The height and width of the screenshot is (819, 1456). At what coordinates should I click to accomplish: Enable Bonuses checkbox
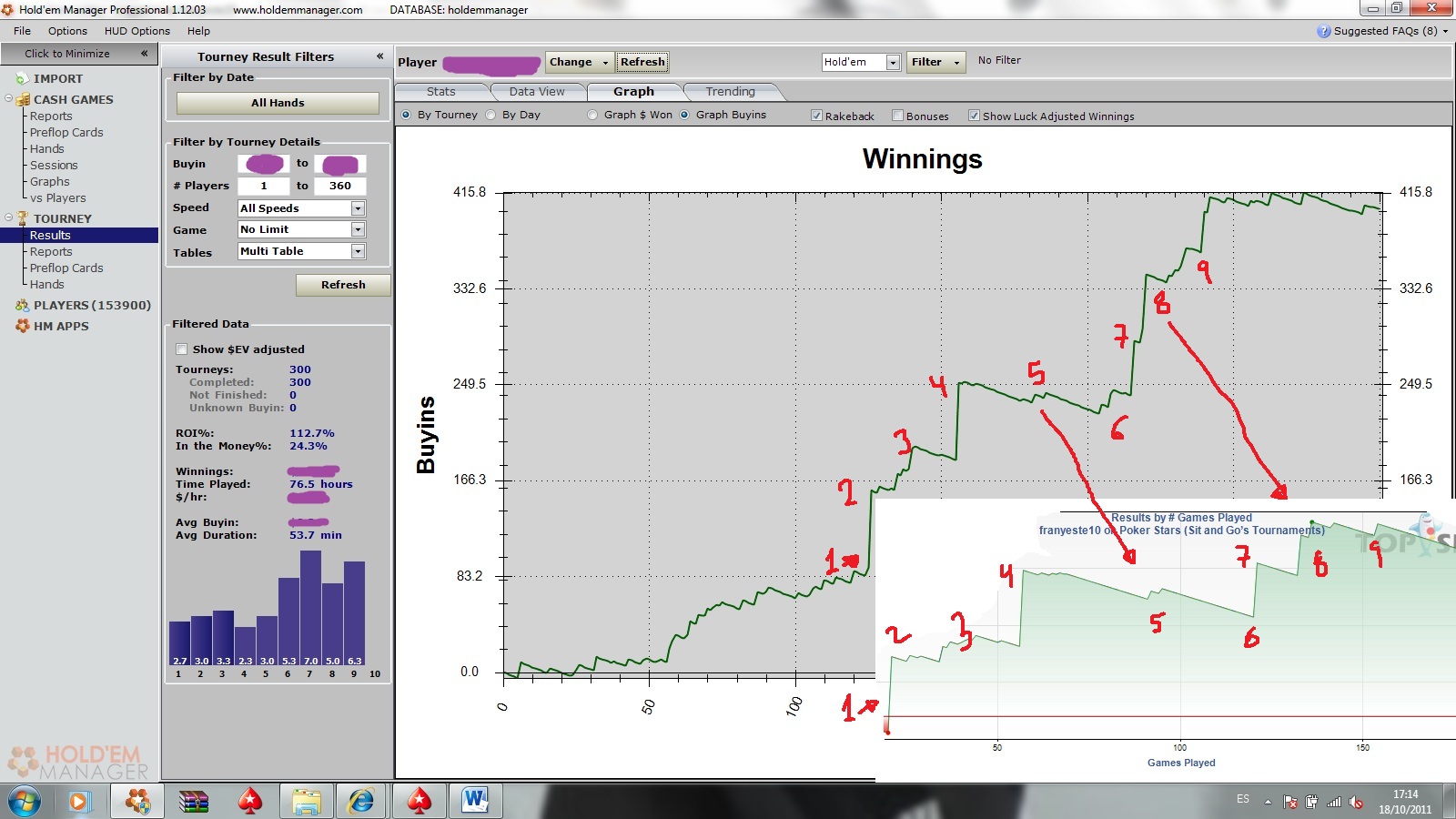pos(897,116)
